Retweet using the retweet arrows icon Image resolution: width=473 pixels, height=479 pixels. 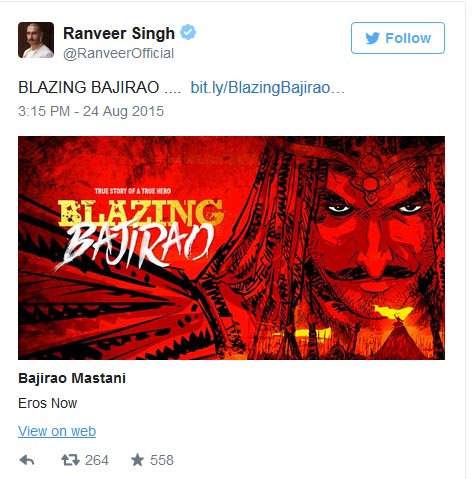click(x=71, y=460)
